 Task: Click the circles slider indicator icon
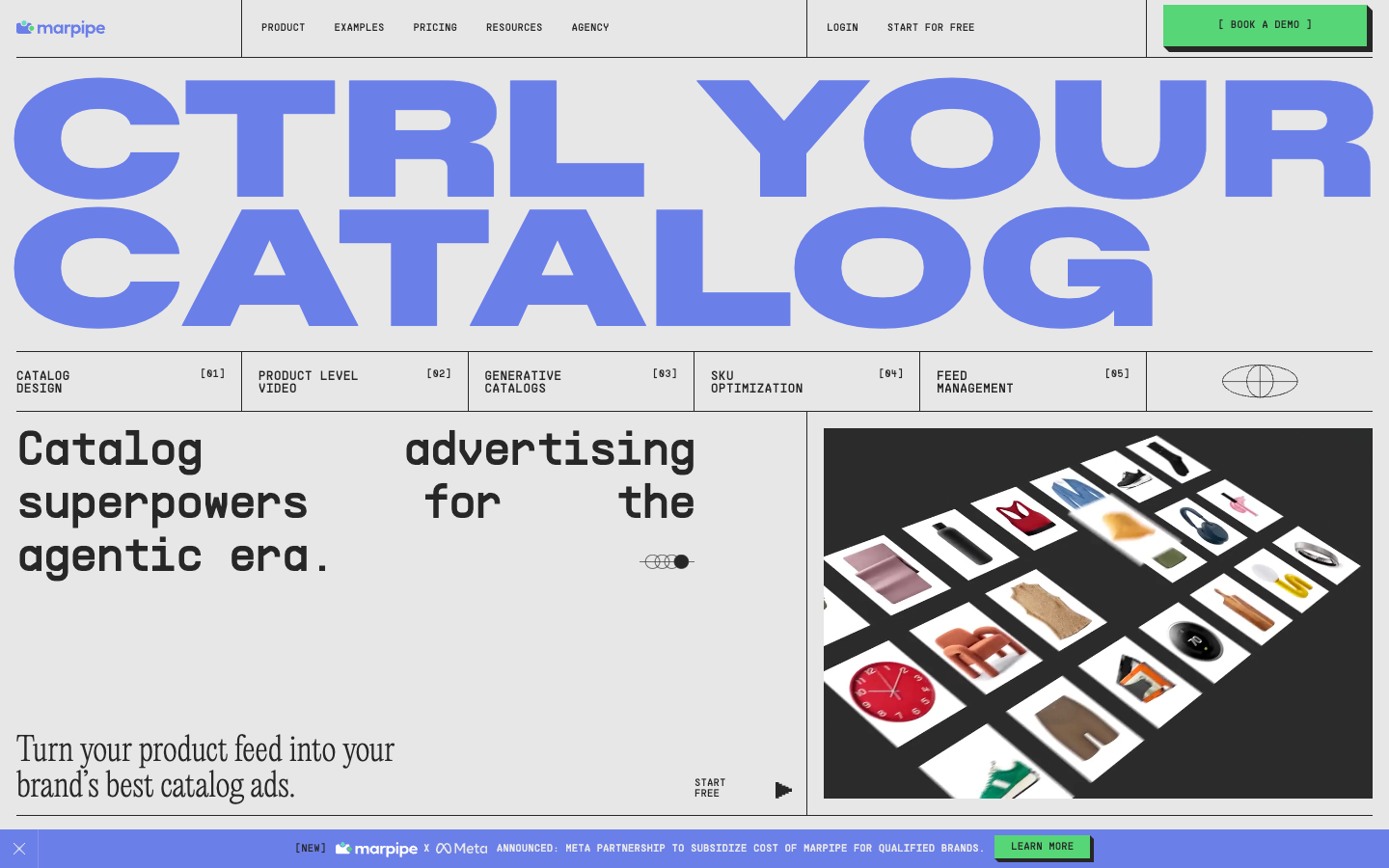pyautogui.click(x=667, y=561)
